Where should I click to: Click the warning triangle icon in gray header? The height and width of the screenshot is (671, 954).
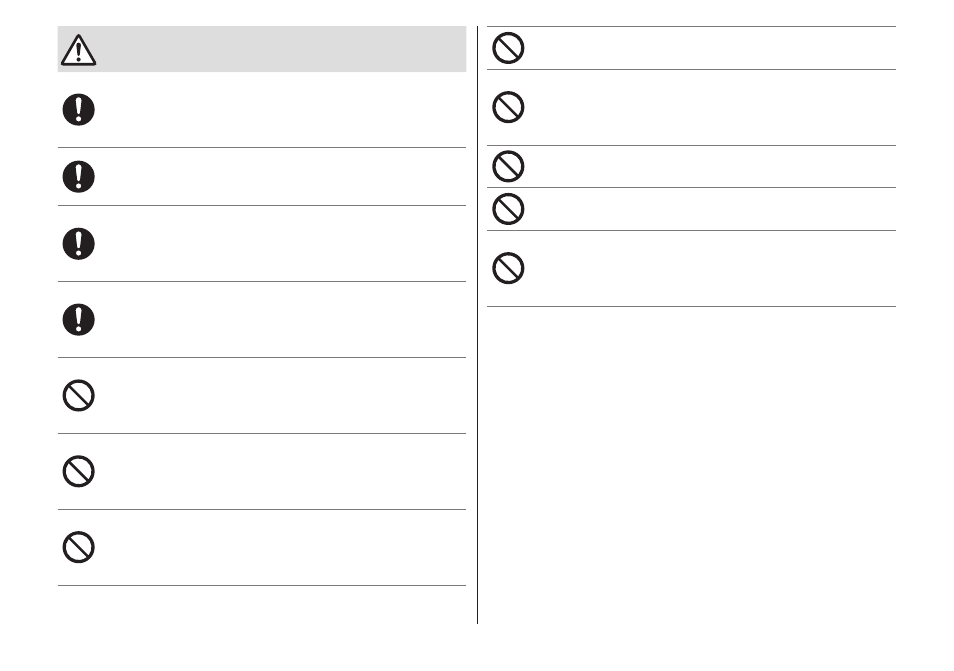pyautogui.click(x=78, y=50)
